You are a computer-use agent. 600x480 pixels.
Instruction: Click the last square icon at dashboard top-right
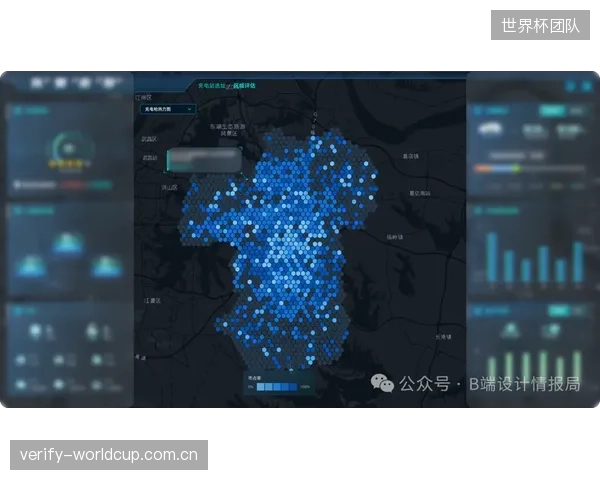point(587,86)
